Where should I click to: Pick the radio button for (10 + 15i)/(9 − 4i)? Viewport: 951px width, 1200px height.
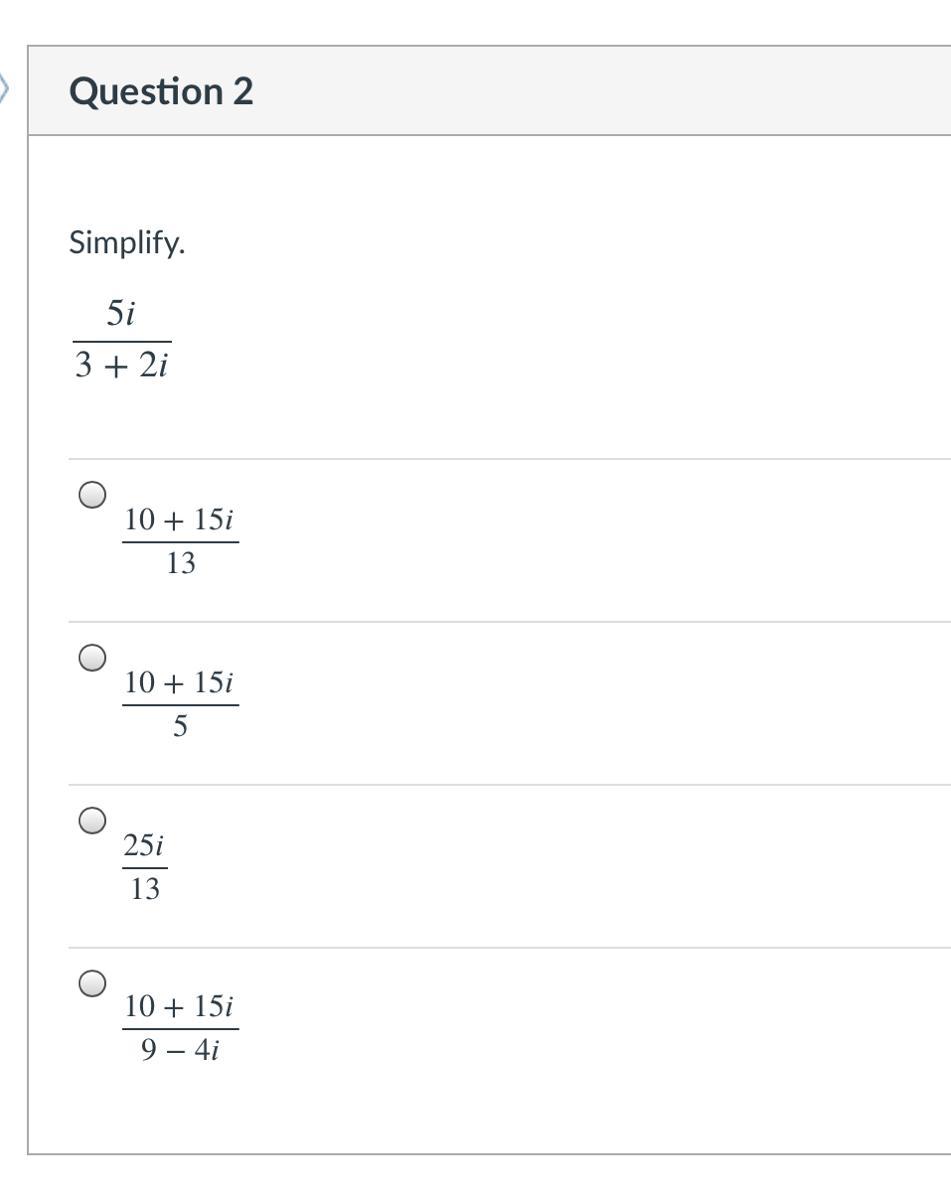[x=93, y=984]
